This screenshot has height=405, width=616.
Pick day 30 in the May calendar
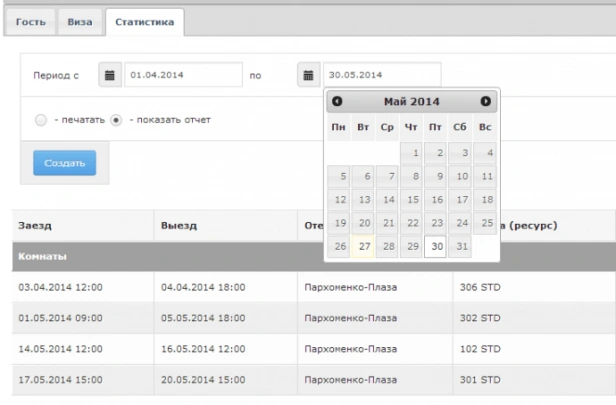pos(435,246)
